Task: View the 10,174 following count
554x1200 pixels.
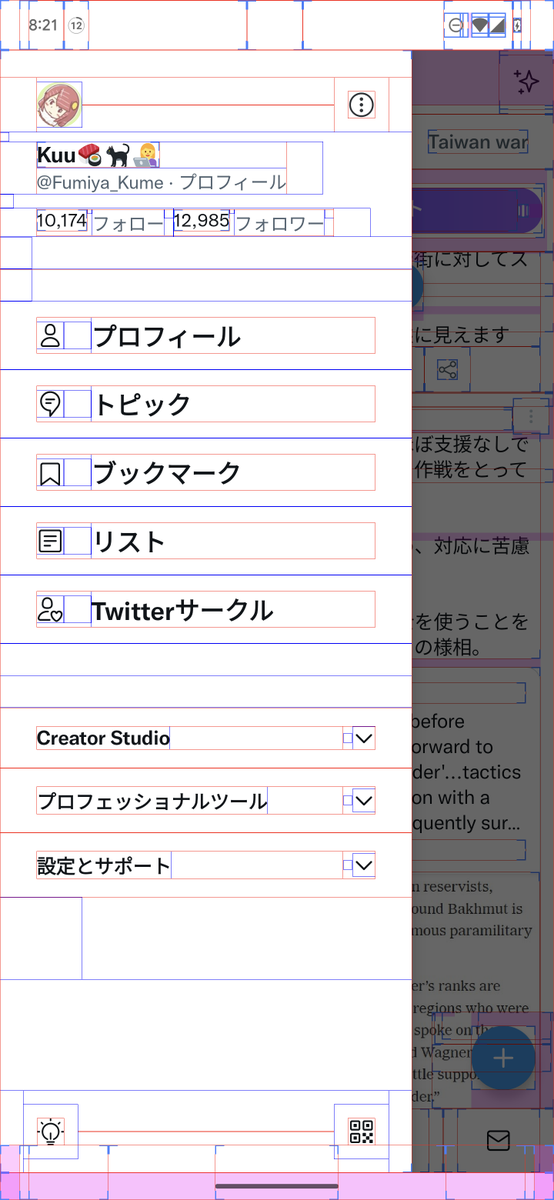Action: click(x=62, y=221)
